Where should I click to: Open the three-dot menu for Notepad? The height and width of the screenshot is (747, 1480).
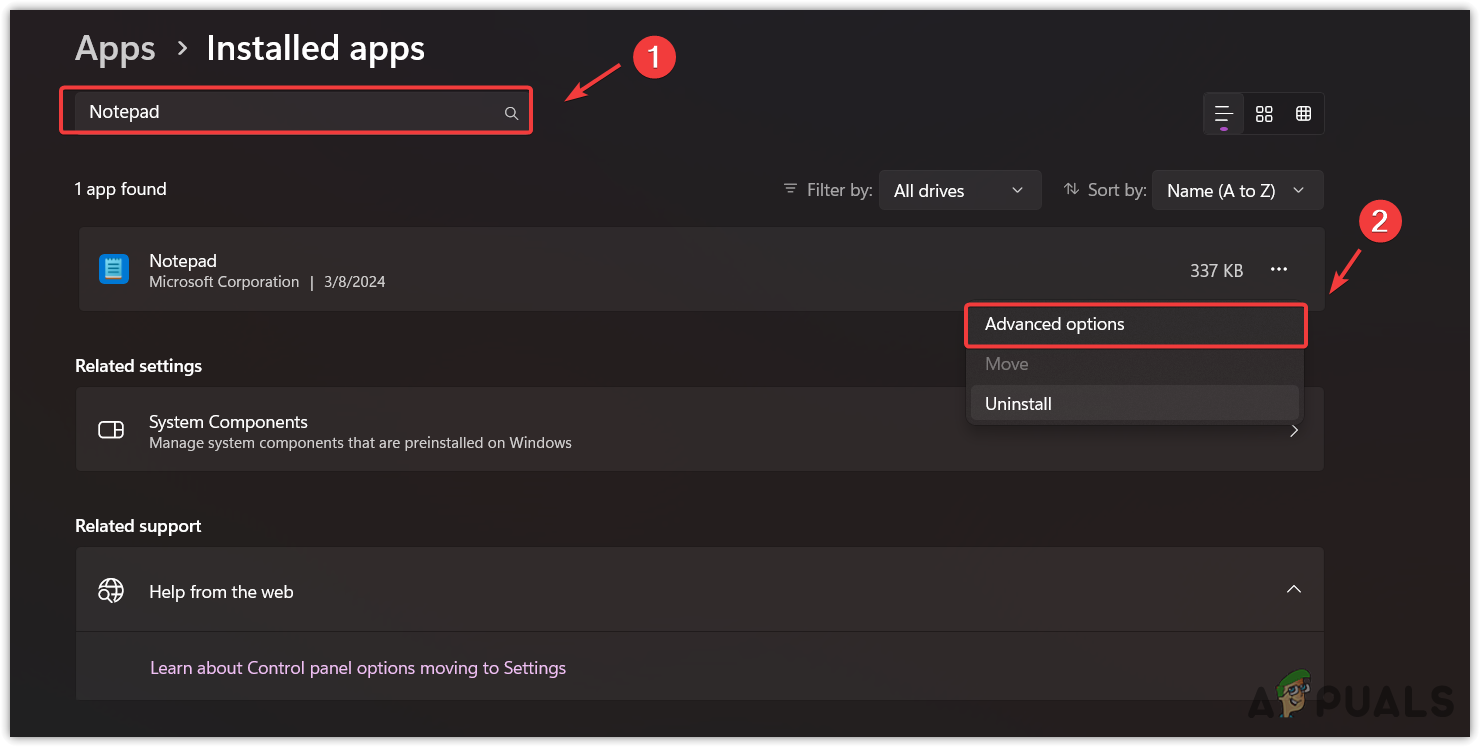(1278, 270)
